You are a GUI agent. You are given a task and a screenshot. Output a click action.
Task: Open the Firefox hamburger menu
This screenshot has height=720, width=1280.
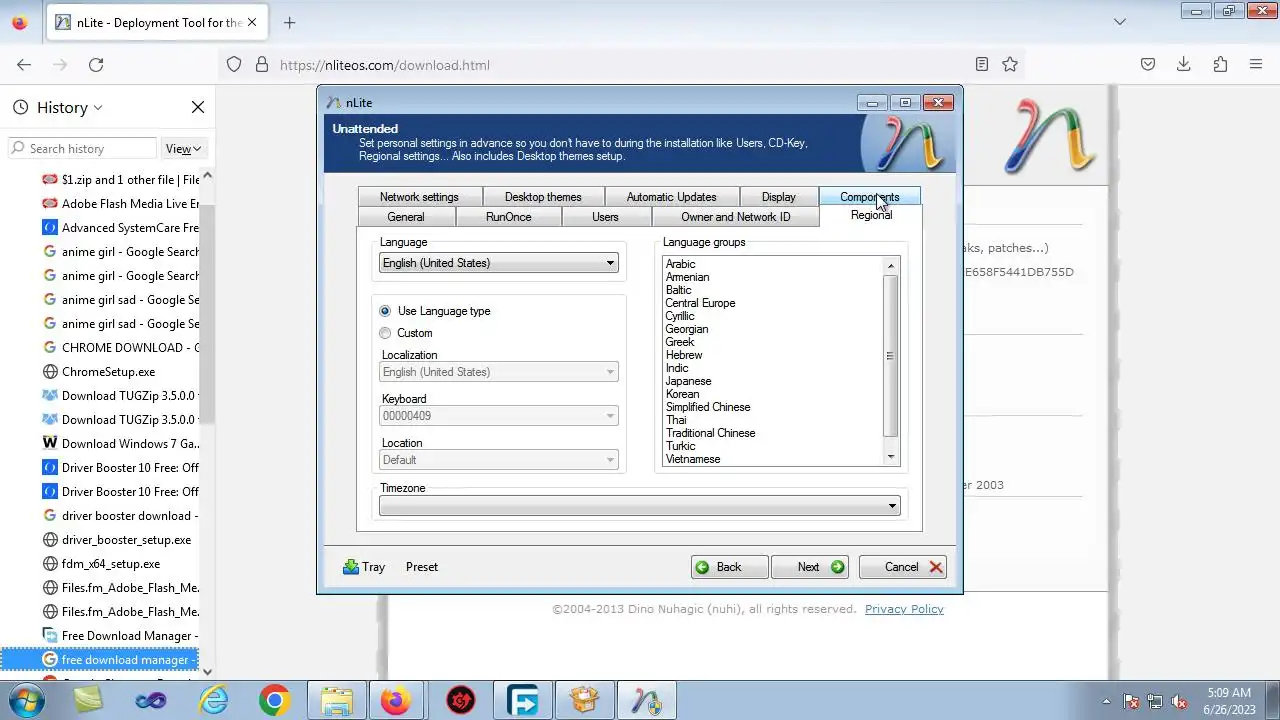click(1256, 64)
